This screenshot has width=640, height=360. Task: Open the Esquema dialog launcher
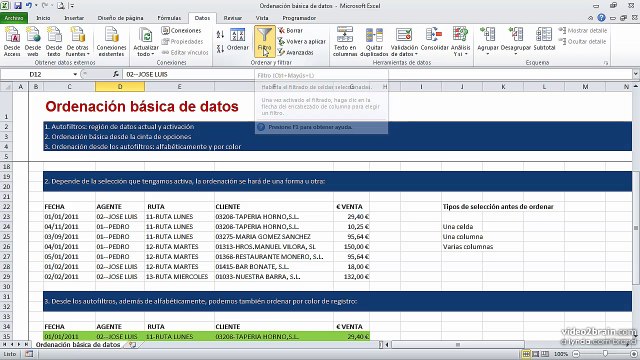606,63
